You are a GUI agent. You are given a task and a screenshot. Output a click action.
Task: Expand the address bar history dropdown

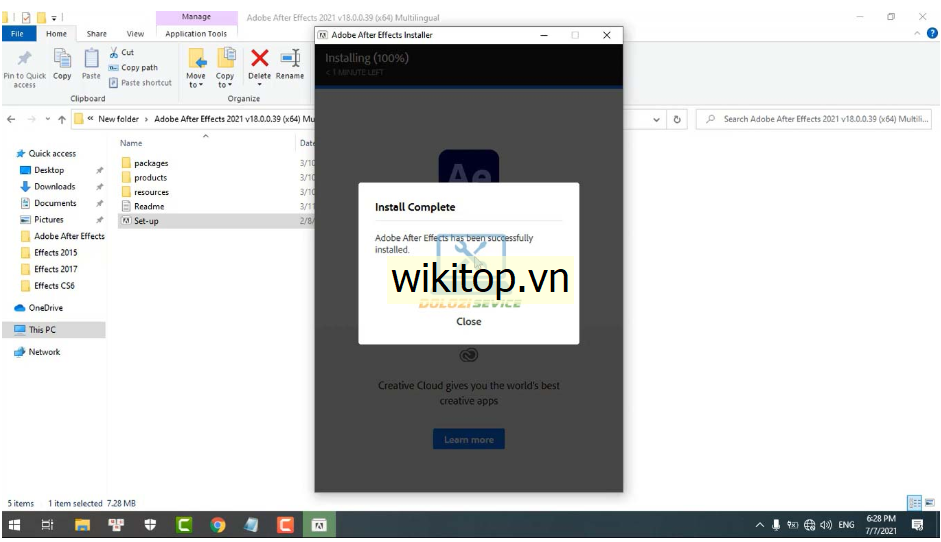point(656,119)
